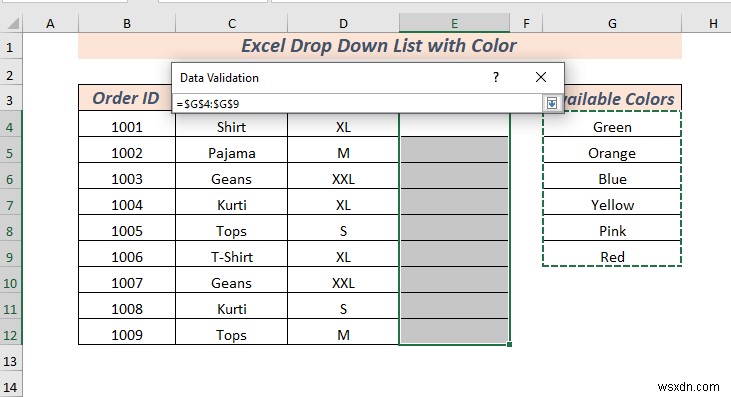The image size is (731, 397).
Task: Click the range input field =$G$4:$G$9
Action: point(358,103)
